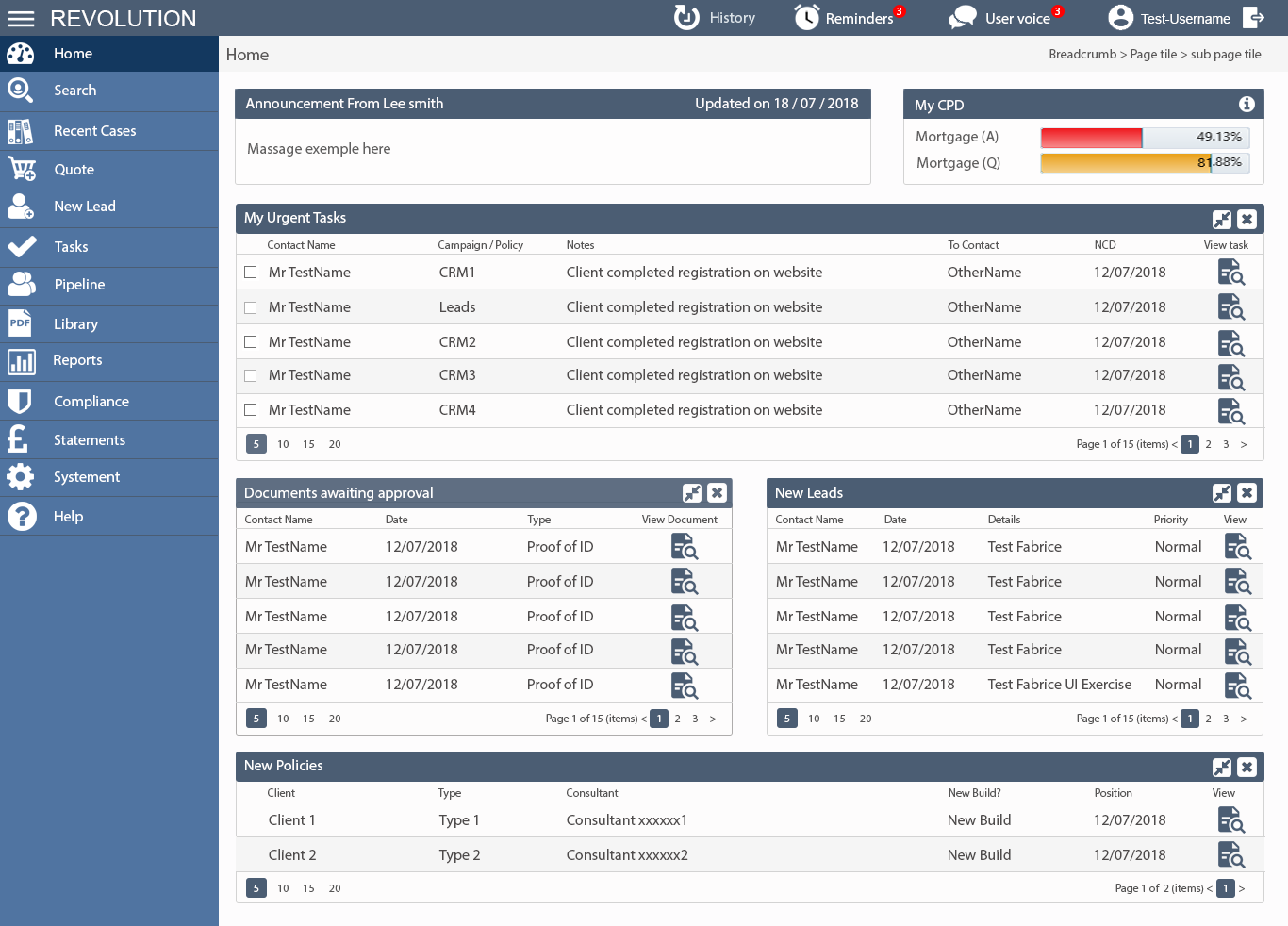Viewport: 1288px width, 926px height.
Task: Show 15 items in New Leads
Action: 839,719
